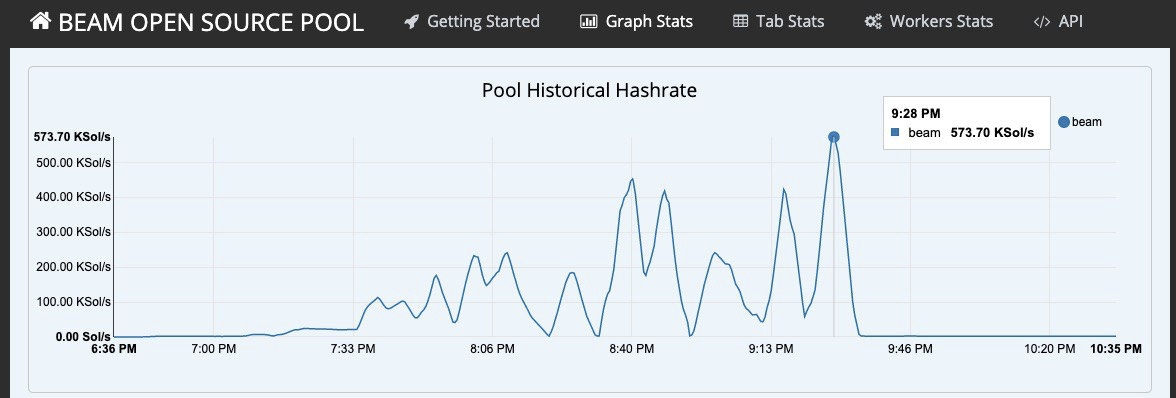Click the code brackets icon for API

point(1042,22)
